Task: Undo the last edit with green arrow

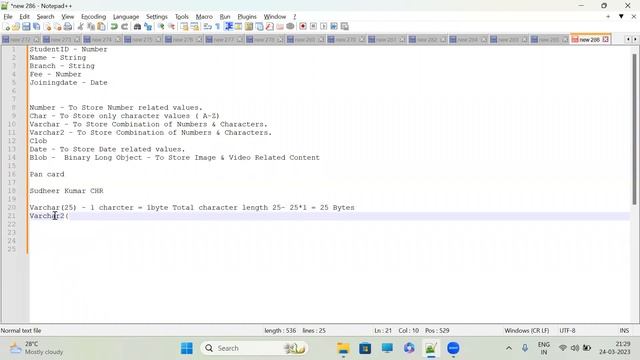Action: click(x=114, y=27)
